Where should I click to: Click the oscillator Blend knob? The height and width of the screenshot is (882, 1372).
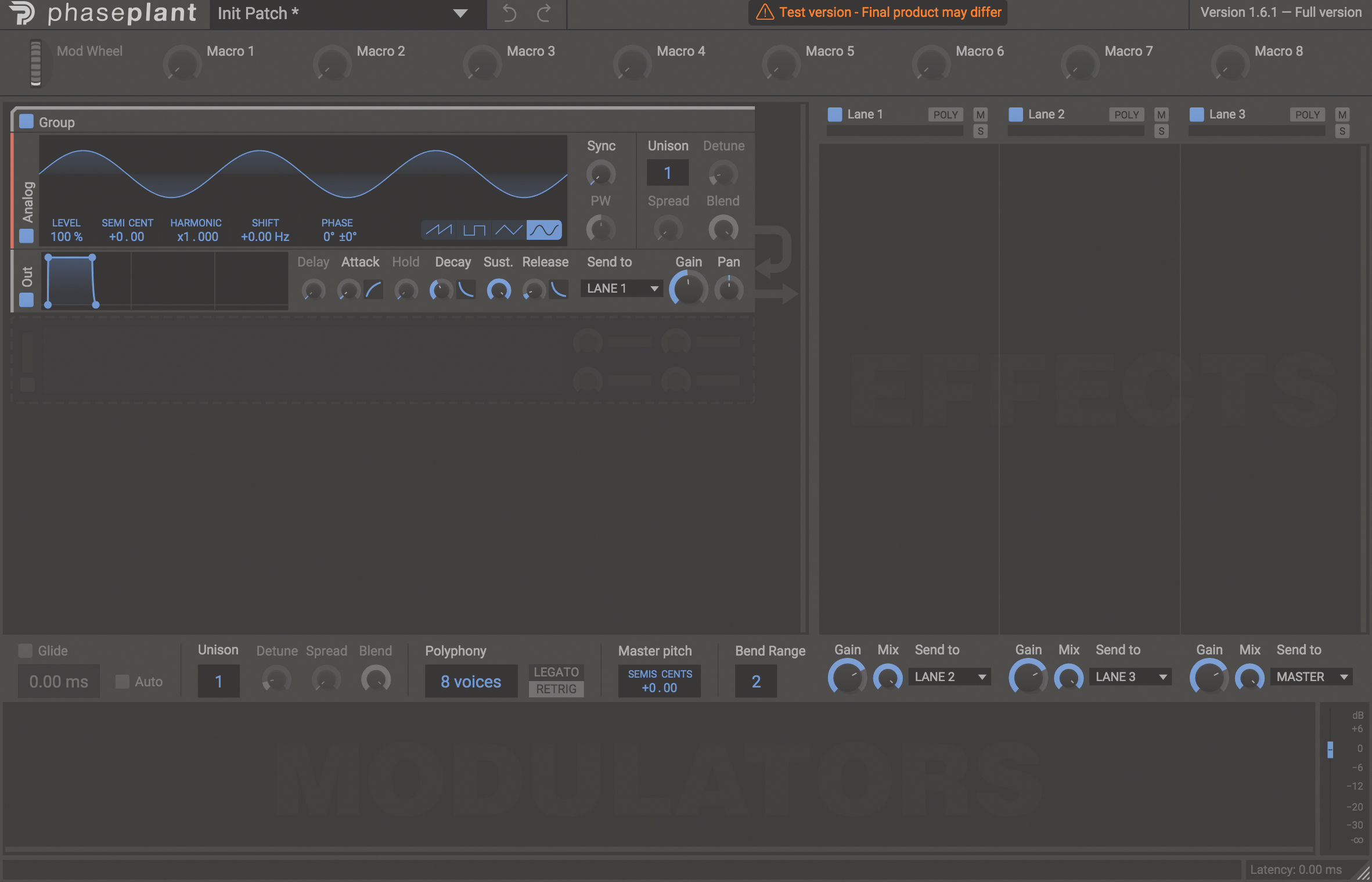[x=723, y=229]
